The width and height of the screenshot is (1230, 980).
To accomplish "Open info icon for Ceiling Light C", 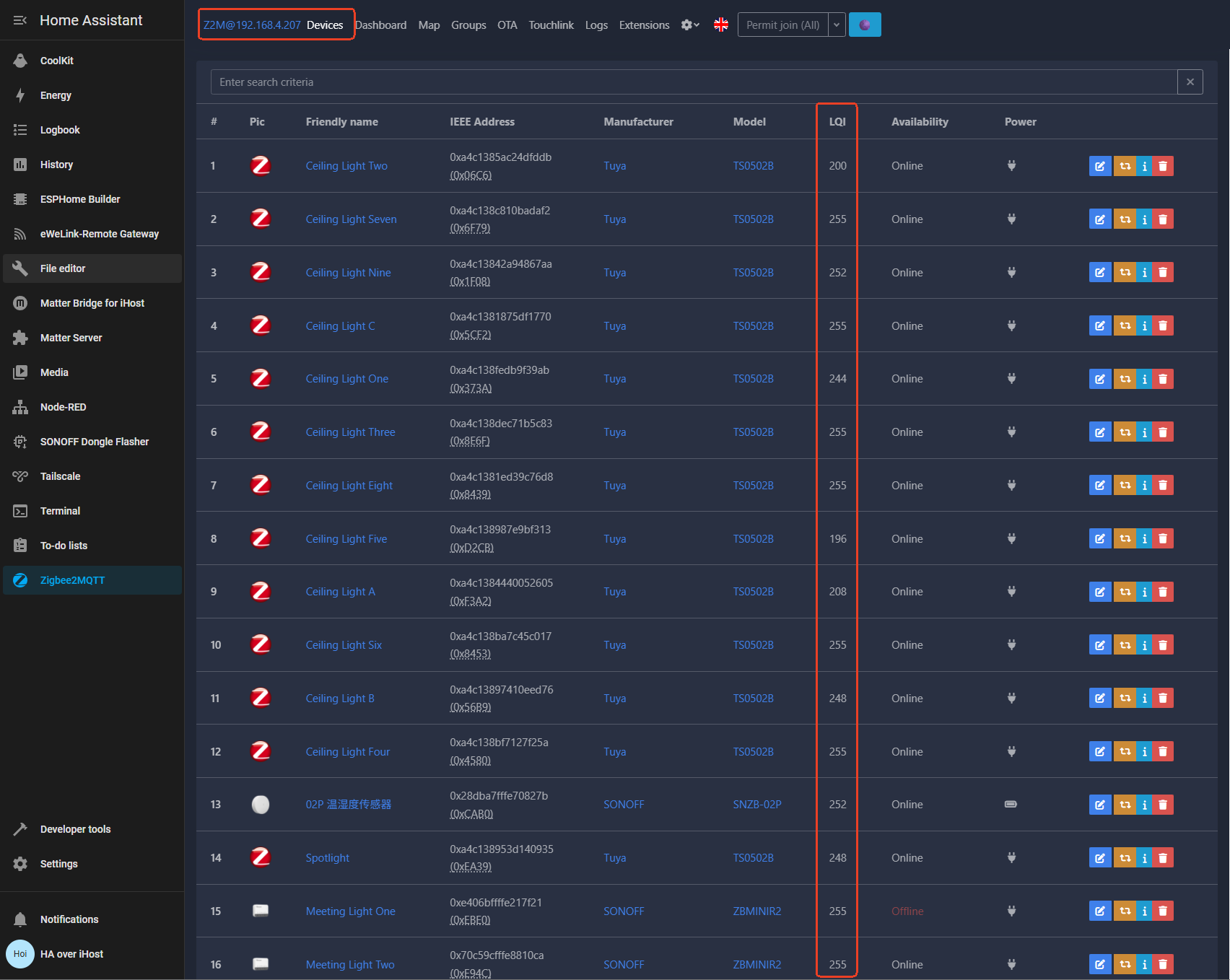I will coord(1145,326).
